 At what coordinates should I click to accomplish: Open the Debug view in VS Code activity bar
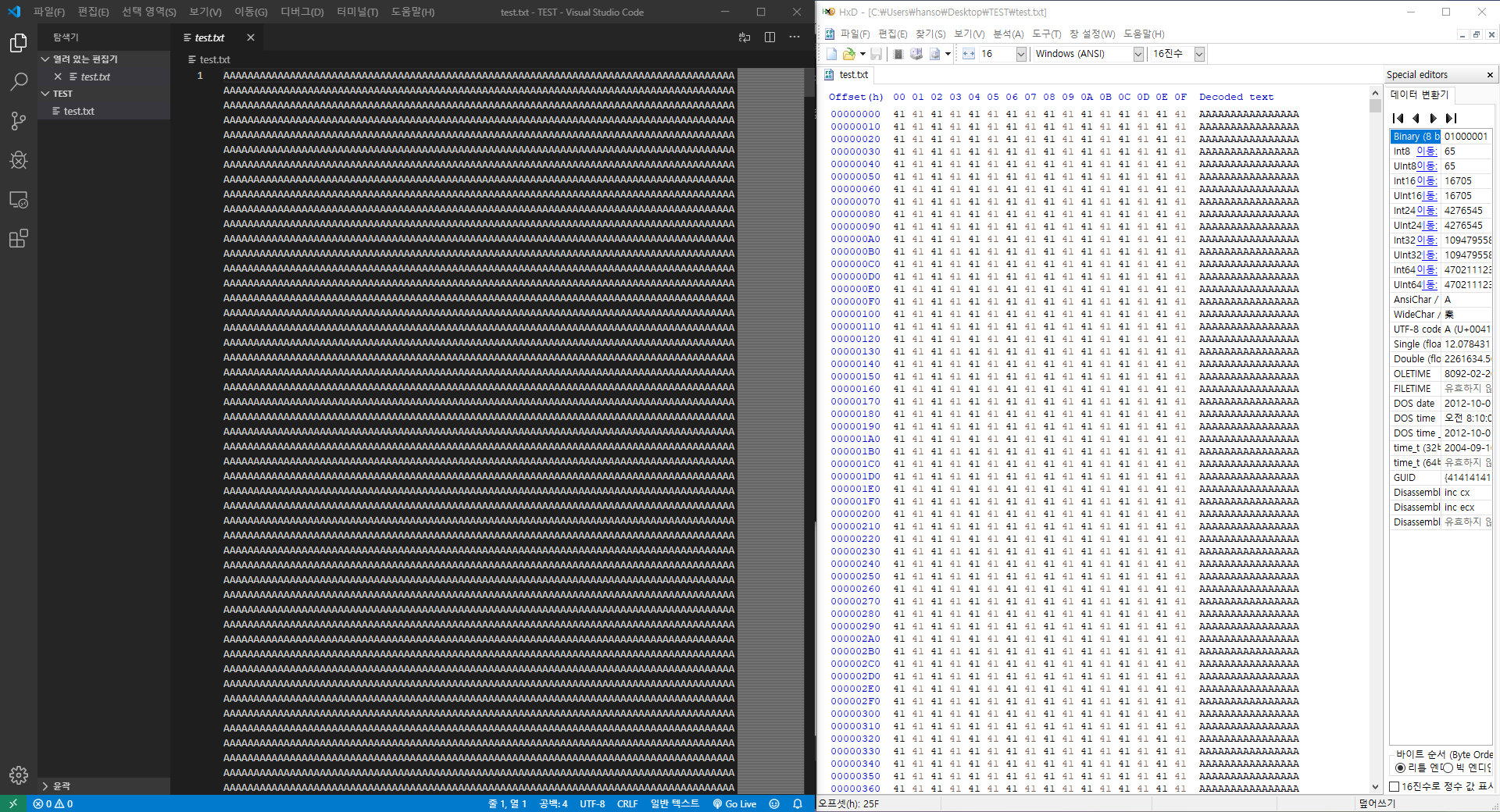point(19,160)
